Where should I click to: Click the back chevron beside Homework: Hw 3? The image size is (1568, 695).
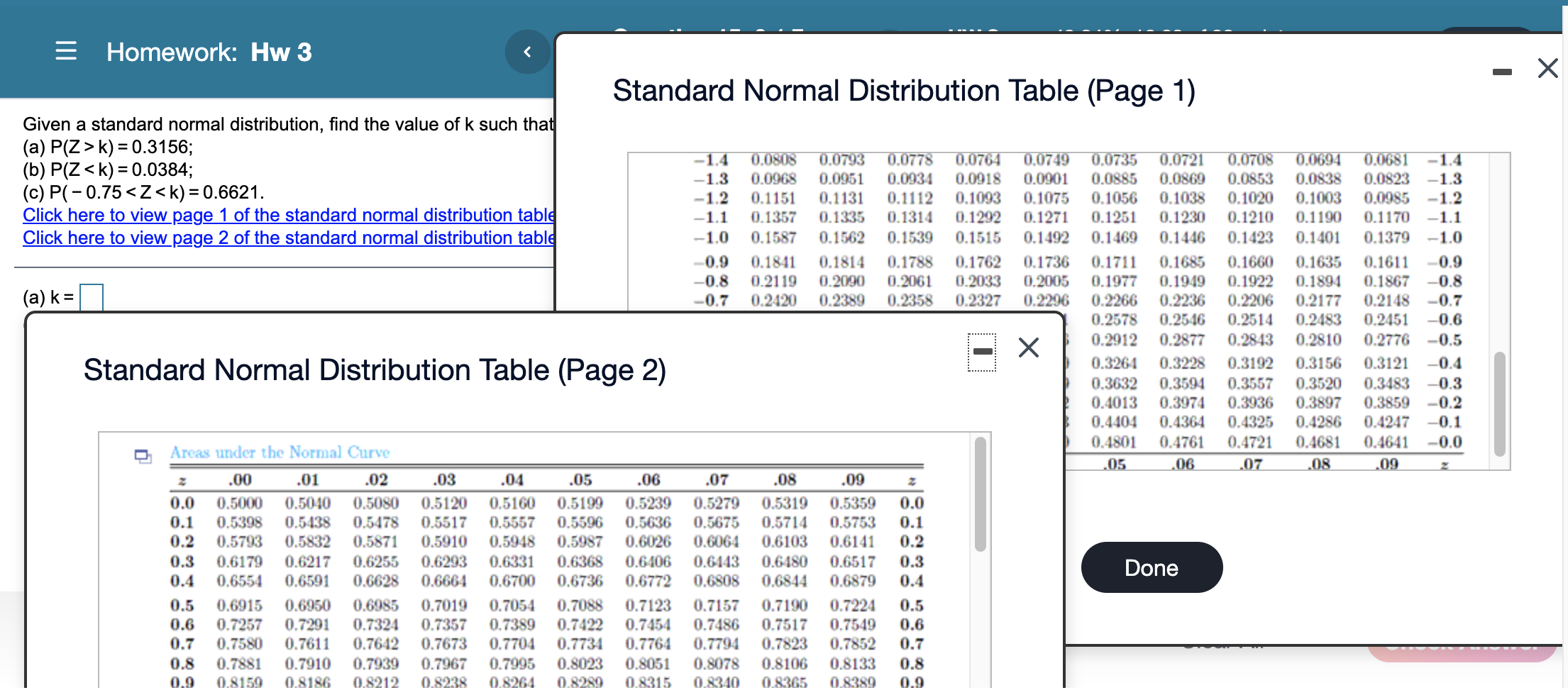click(526, 51)
